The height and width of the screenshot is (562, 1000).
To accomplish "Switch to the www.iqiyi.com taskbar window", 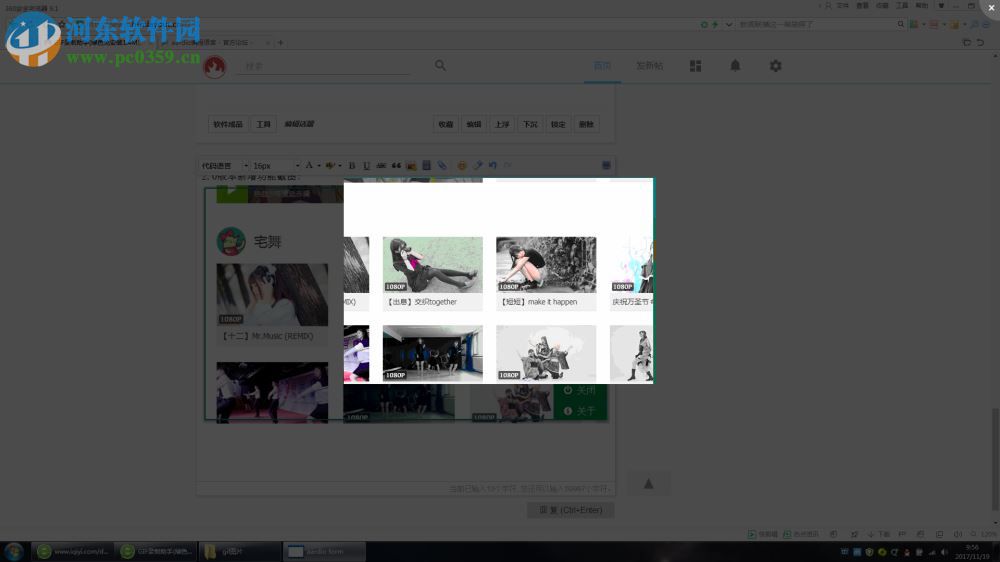I will pos(73,551).
